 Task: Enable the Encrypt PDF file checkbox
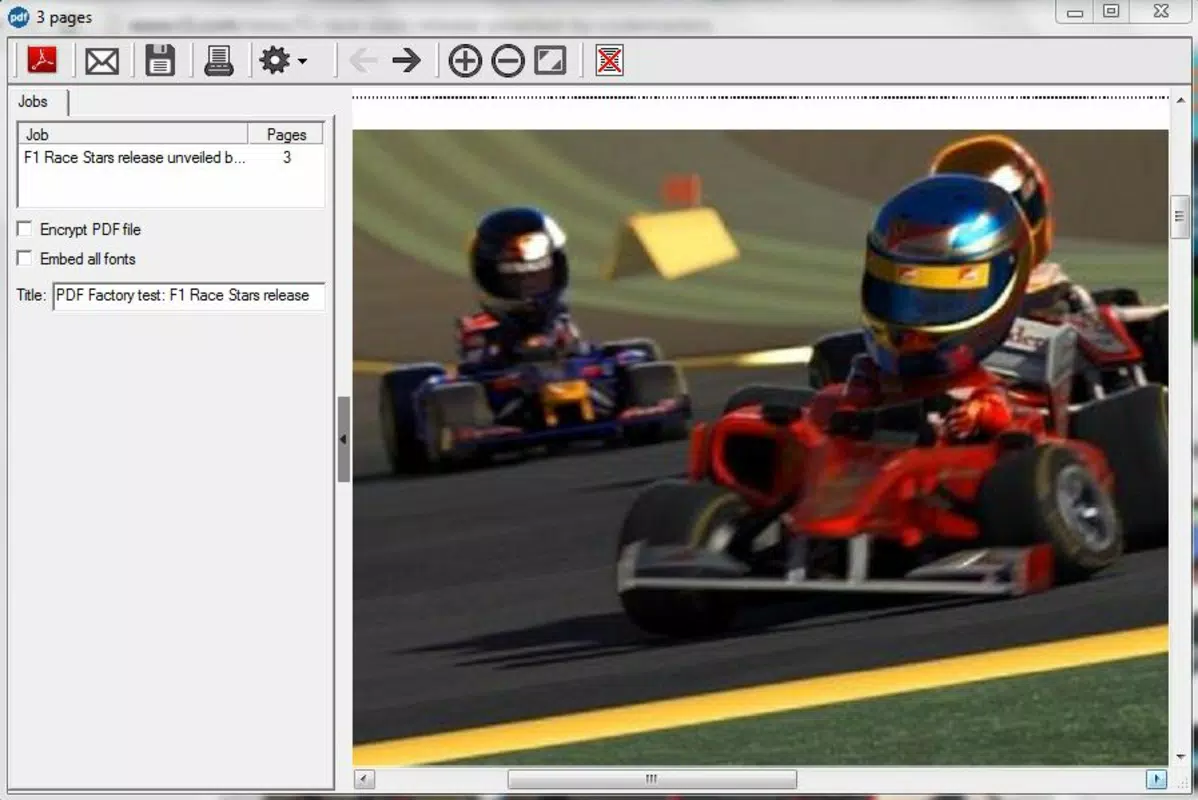point(24,228)
